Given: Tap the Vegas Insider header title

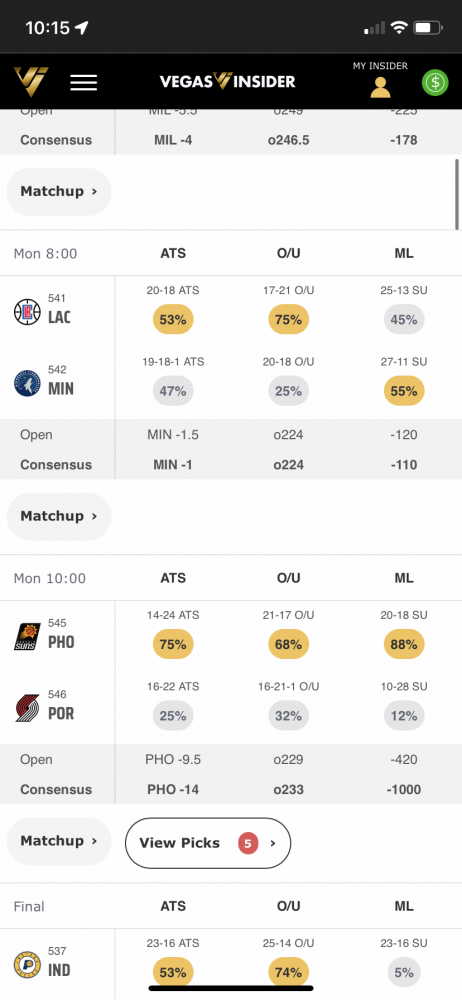Looking at the screenshot, I should pyautogui.click(x=227, y=82).
